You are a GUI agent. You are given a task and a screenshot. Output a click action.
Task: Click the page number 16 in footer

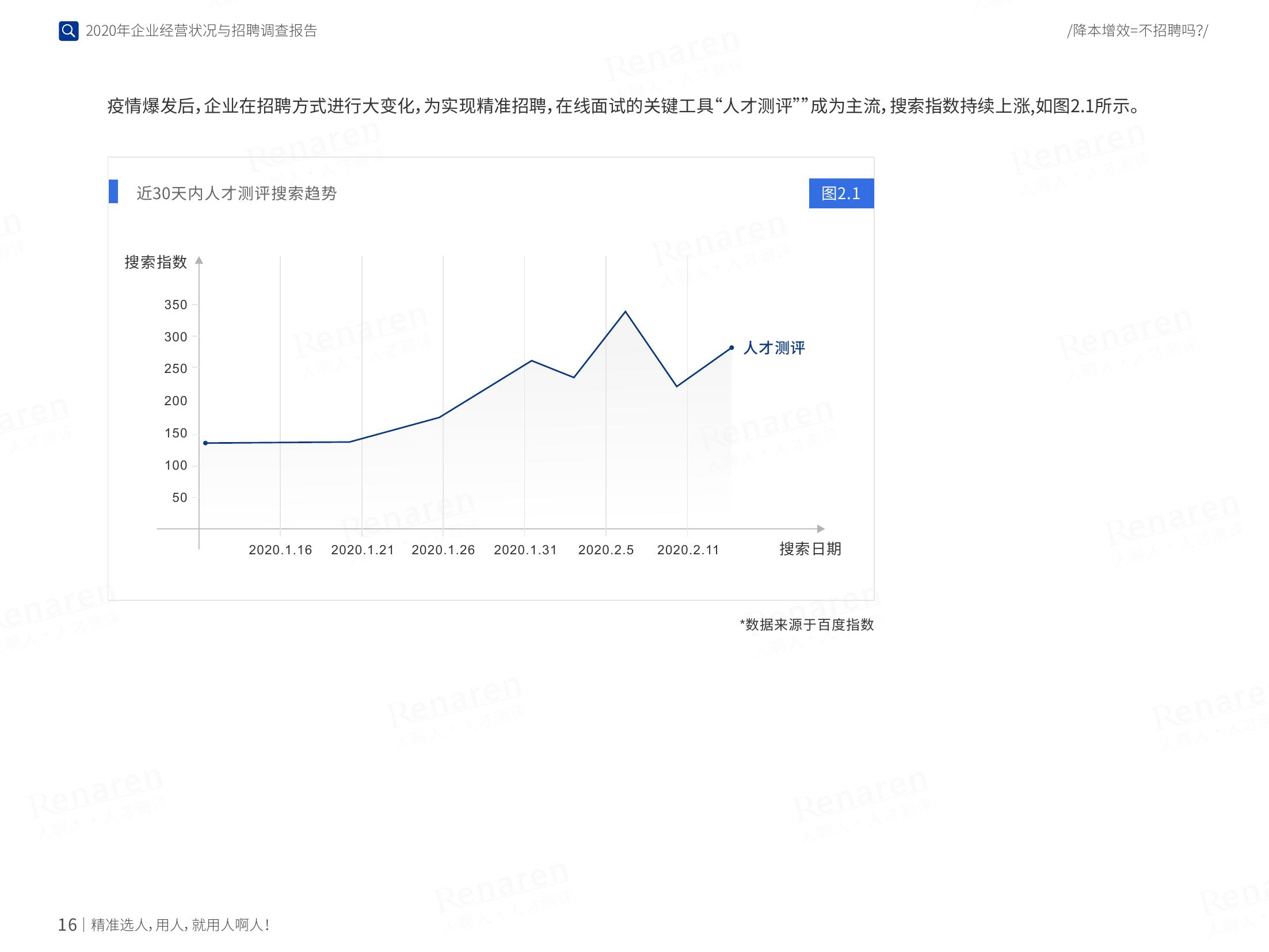(x=67, y=924)
